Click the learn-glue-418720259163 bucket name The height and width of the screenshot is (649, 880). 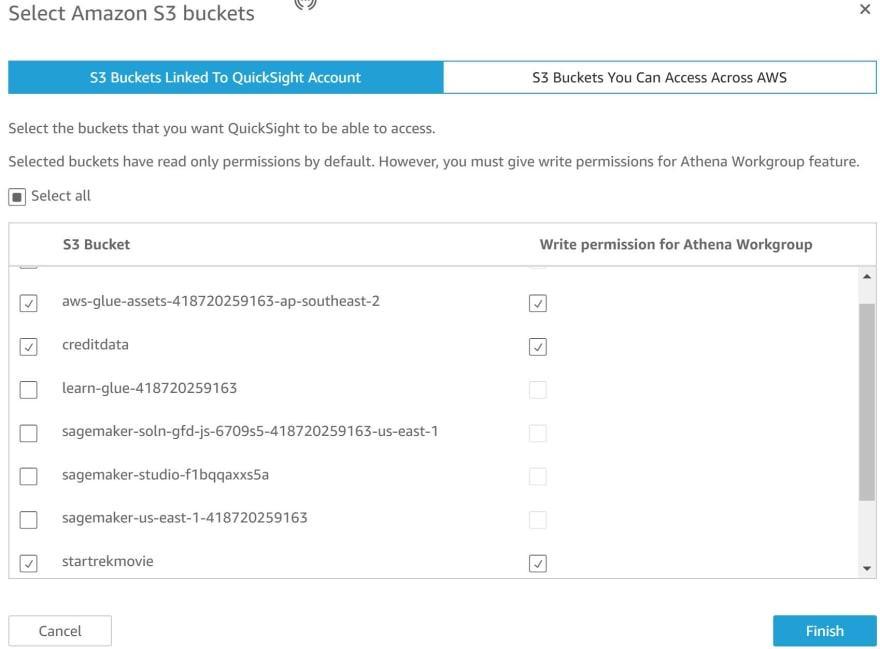[x=149, y=388]
